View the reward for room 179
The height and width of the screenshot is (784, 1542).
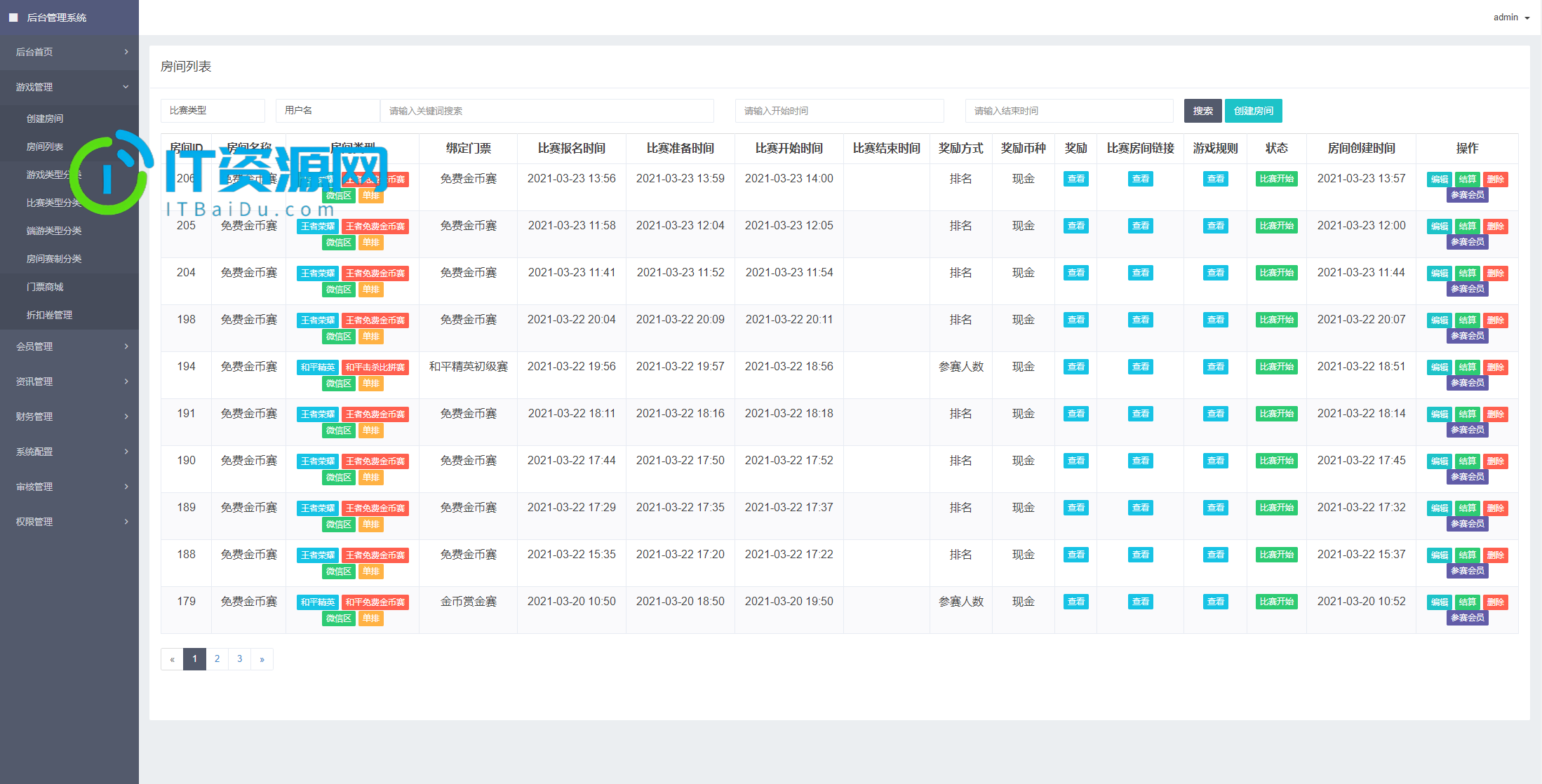[x=1075, y=602]
